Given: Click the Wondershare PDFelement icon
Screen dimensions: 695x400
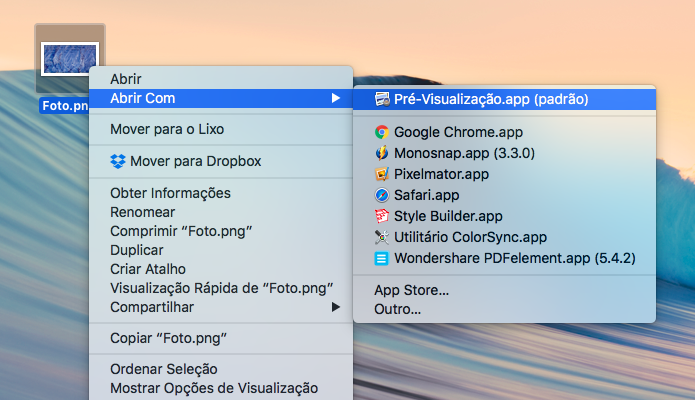Looking at the screenshot, I should 382,258.
